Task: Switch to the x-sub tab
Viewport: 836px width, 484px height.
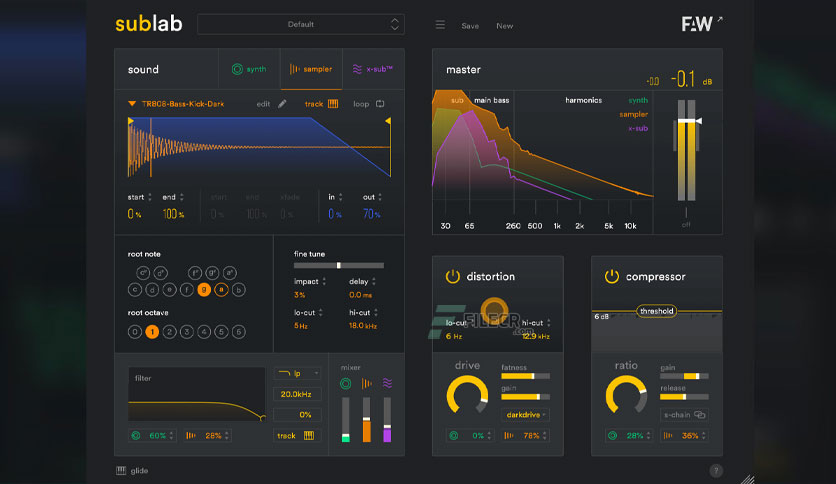Action: (x=373, y=69)
